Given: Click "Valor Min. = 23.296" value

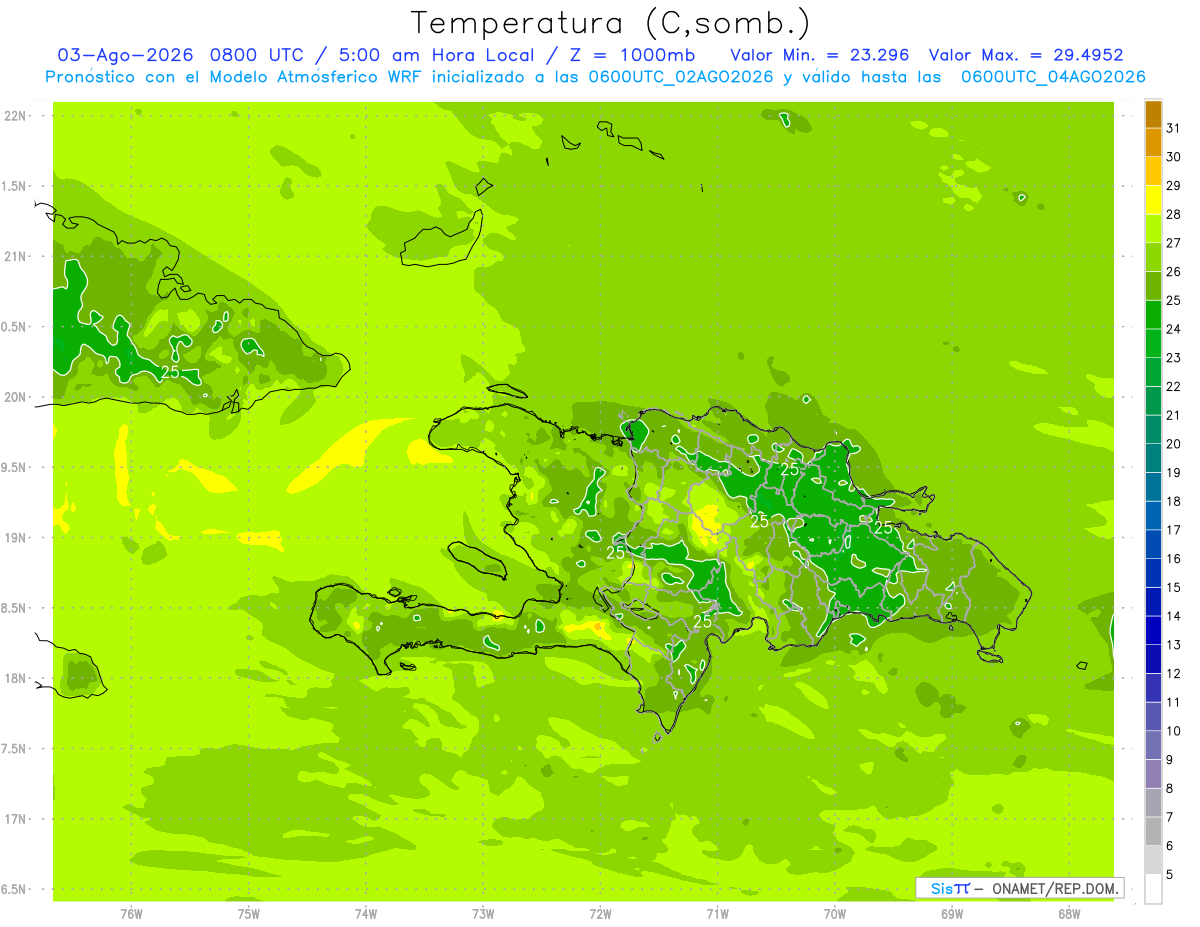Looking at the screenshot, I should (x=820, y=55).
